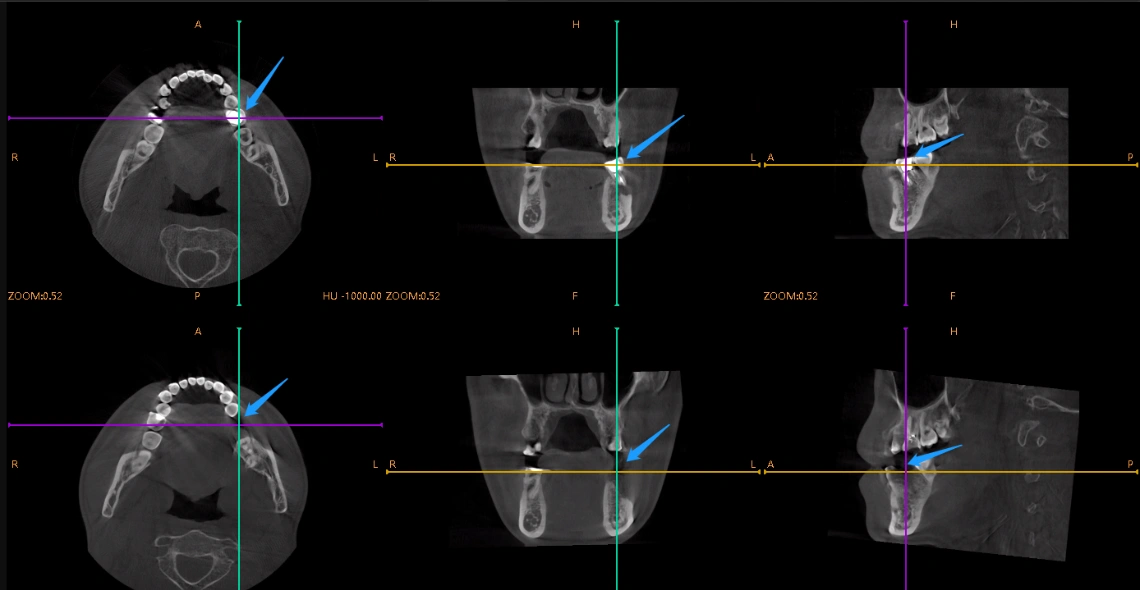Viewport: 1140px width, 590px height.
Task: Focus the upper coronal slice image
Action: point(575,163)
